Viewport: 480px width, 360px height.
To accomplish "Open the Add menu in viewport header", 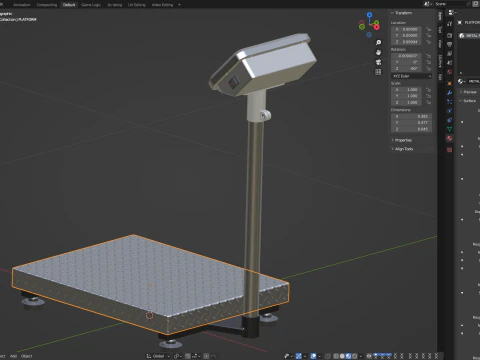I will [x=13, y=356].
